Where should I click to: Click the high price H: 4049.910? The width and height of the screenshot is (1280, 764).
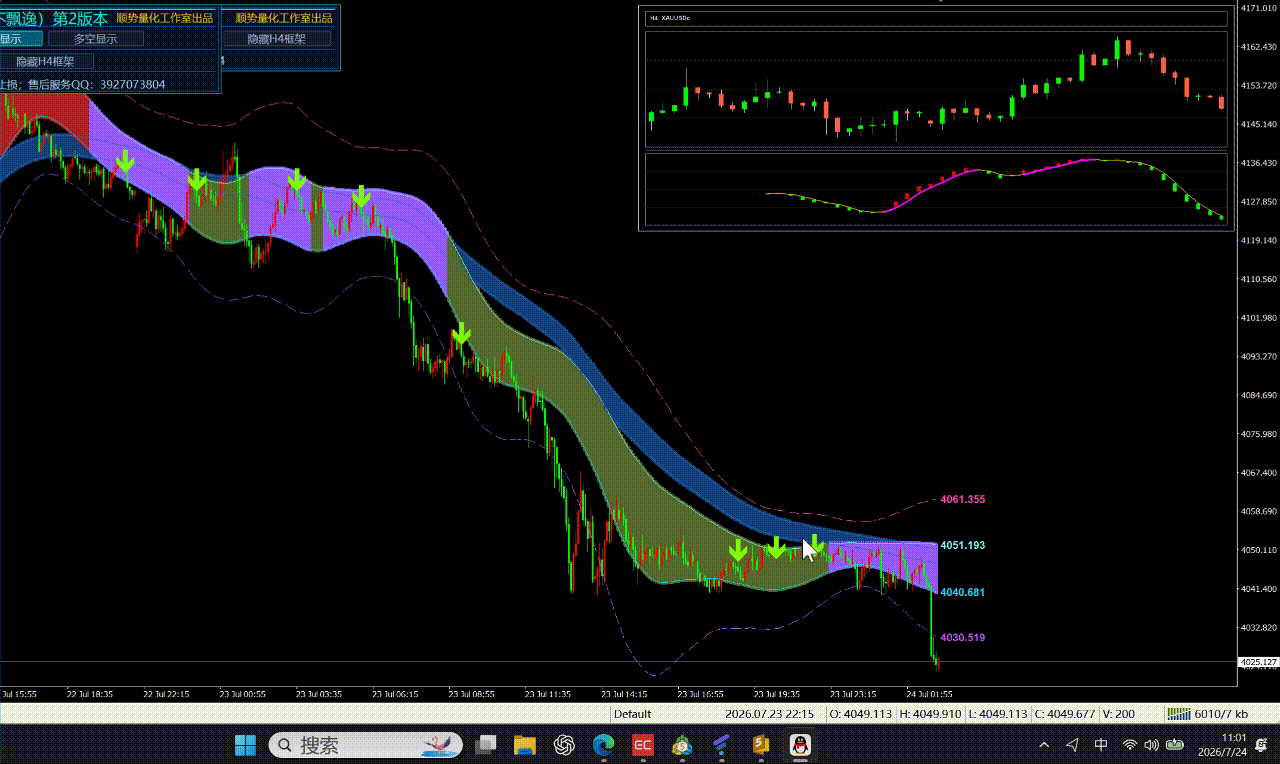[x=932, y=714]
